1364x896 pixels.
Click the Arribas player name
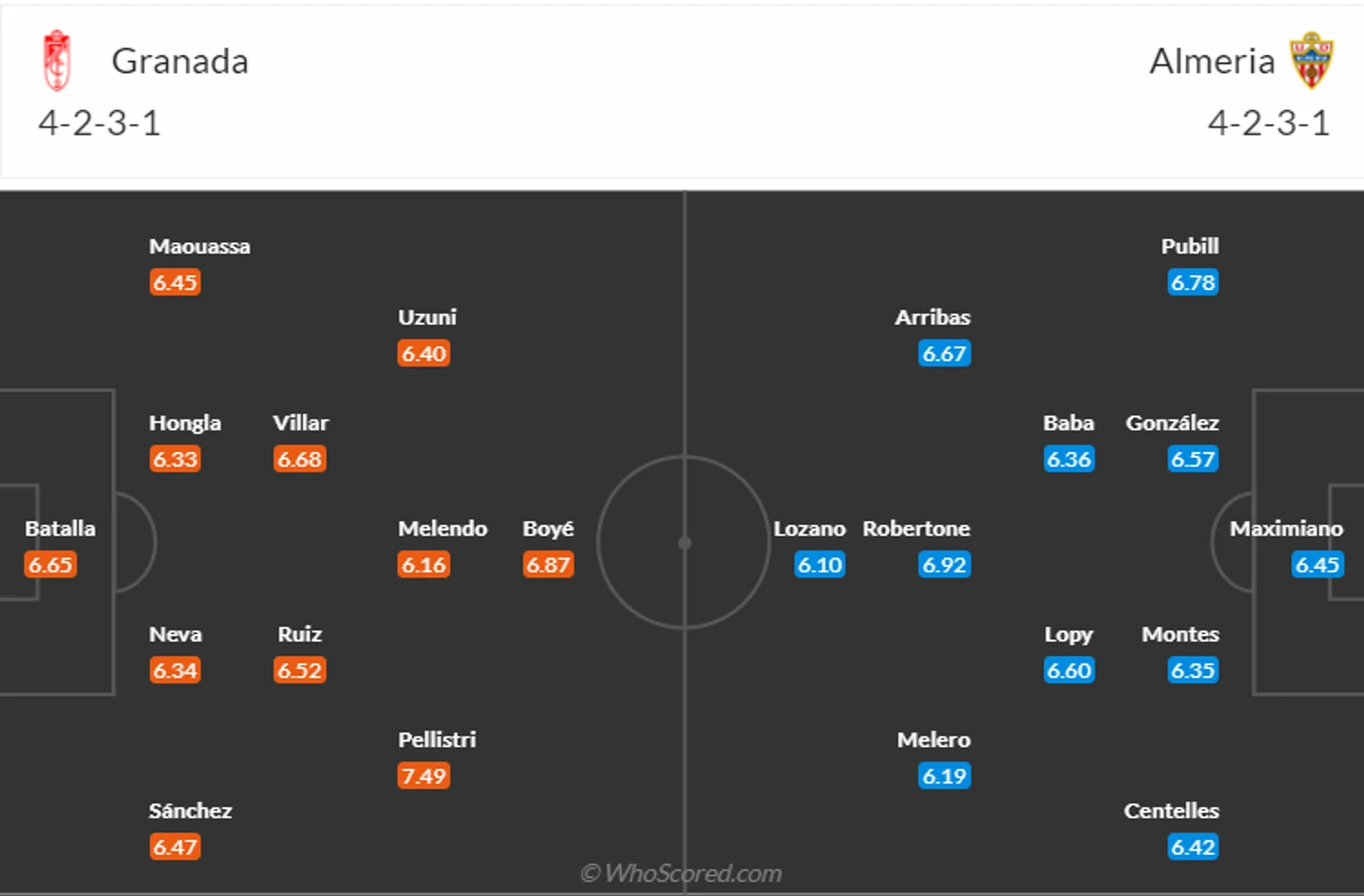pyautogui.click(x=932, y=317)
